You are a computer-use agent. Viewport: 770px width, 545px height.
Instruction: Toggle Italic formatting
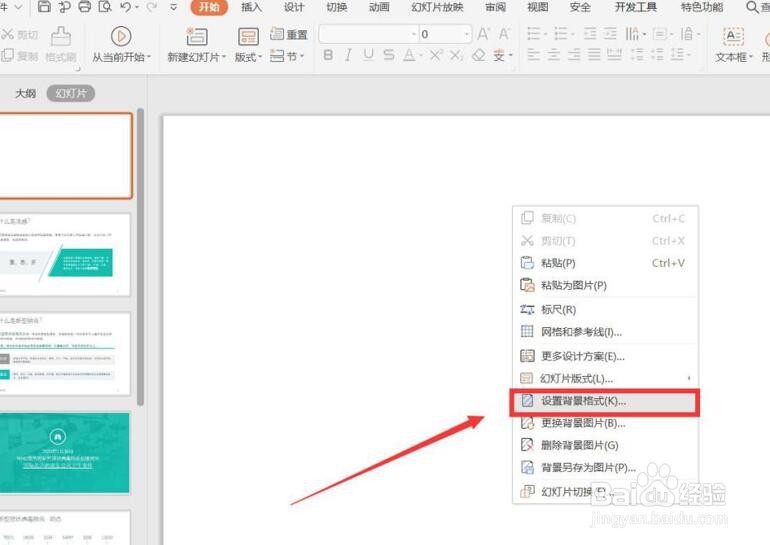(348, 55)
